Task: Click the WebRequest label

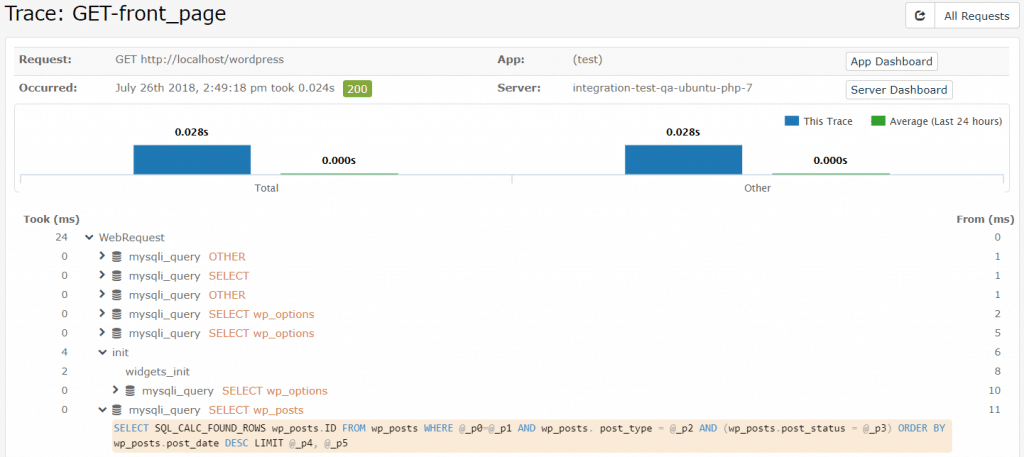Action: [x=131, y=238]
